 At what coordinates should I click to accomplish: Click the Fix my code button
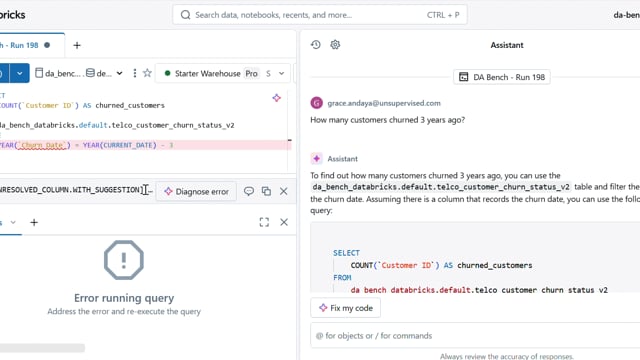click(x=345, y=308)
